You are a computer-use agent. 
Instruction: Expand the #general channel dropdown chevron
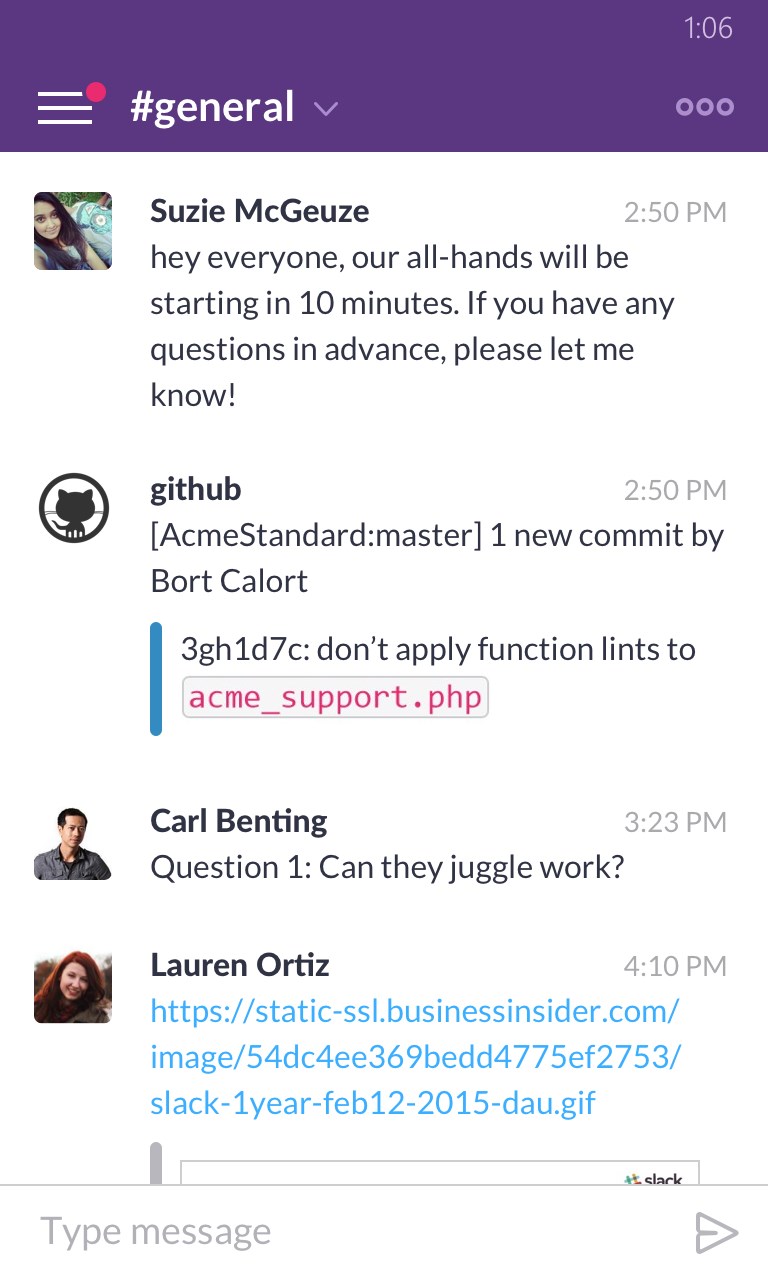tap(326, 108)
